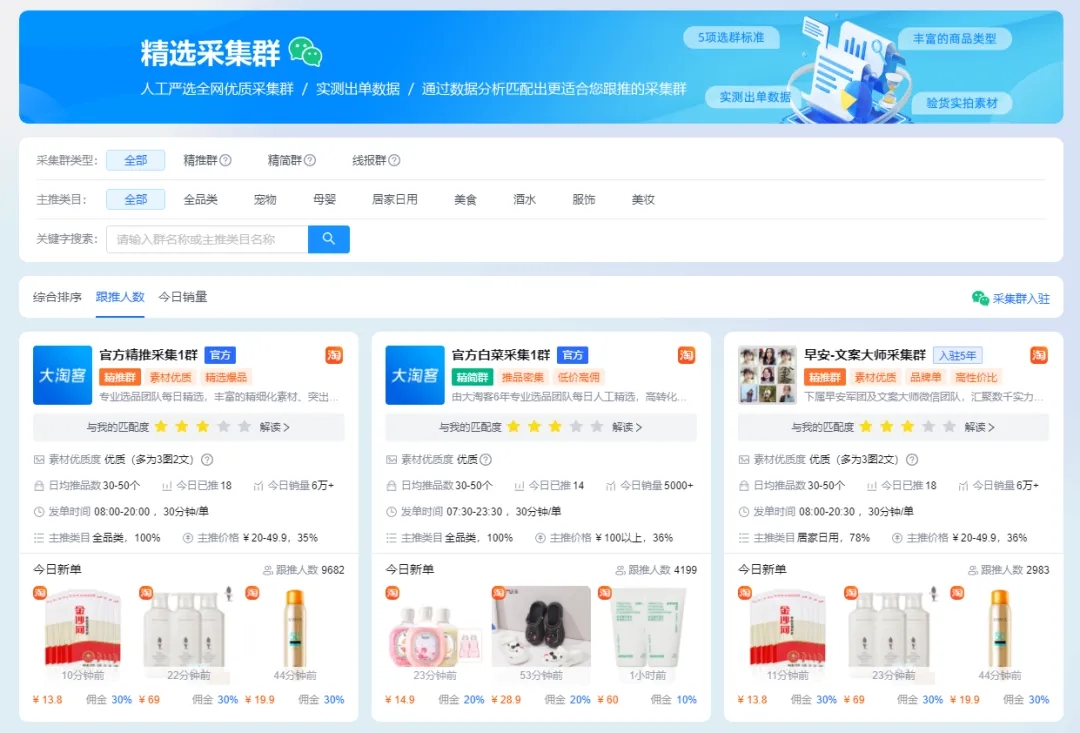Open 早安-文案大师采集群 title
1080x733 pixels.
(x=865, y=355)
